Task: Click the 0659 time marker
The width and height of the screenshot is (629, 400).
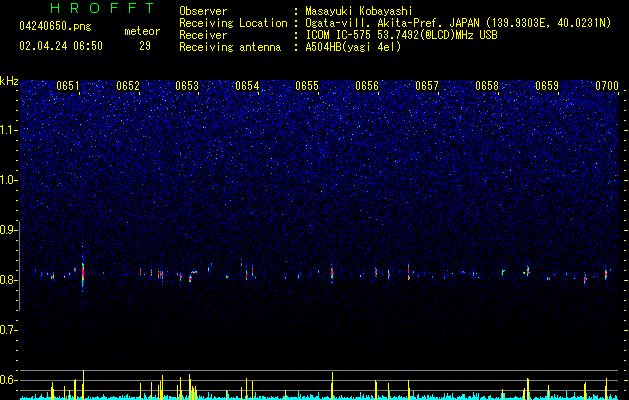Action: 547,86
